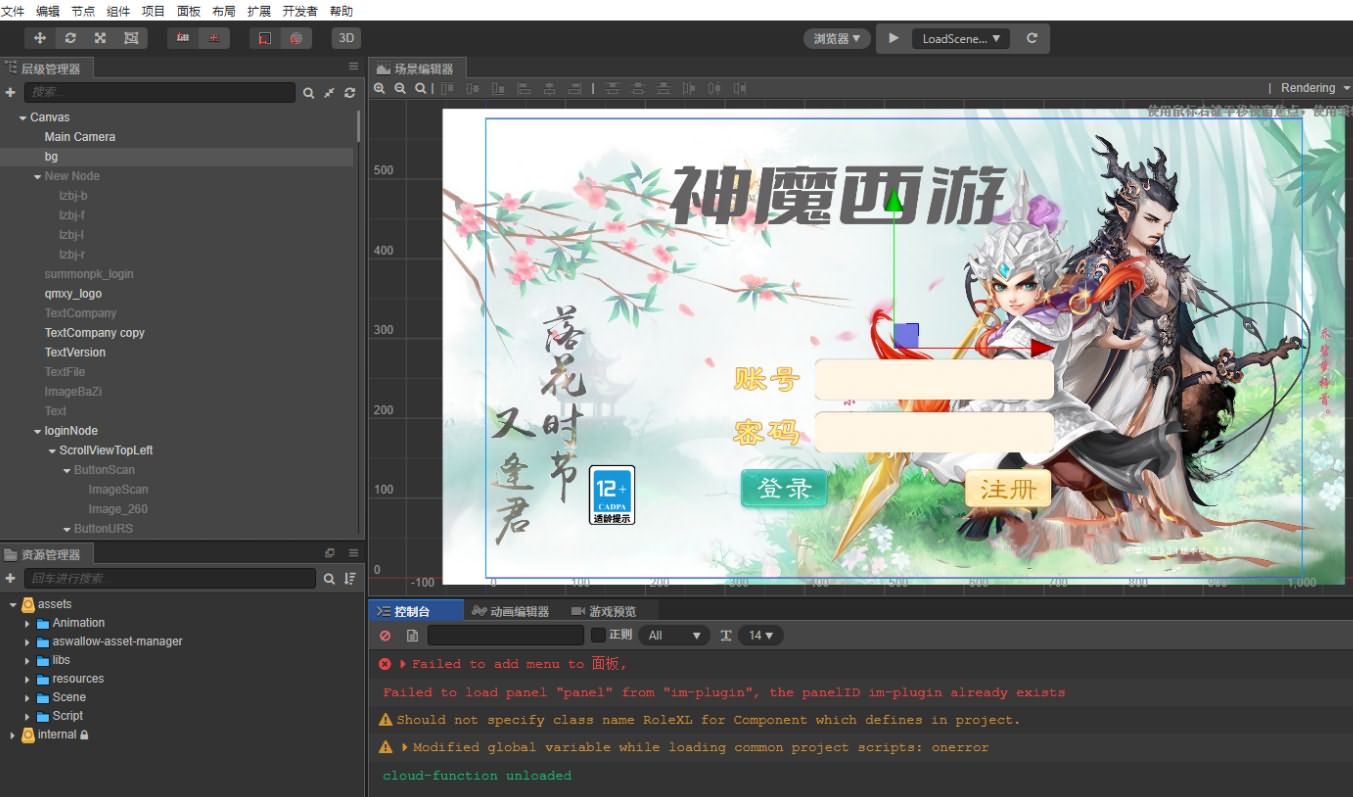Open the console font size 14 dropdown

[x=760, y=635]
